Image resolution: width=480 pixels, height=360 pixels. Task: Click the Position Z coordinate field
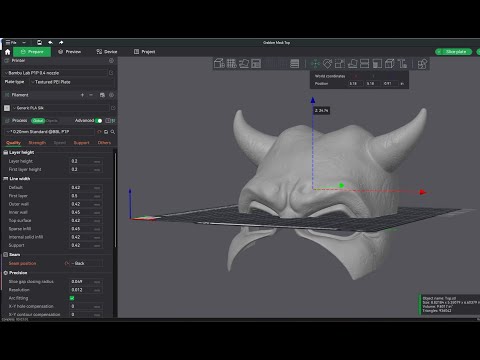tap(390, 83)
